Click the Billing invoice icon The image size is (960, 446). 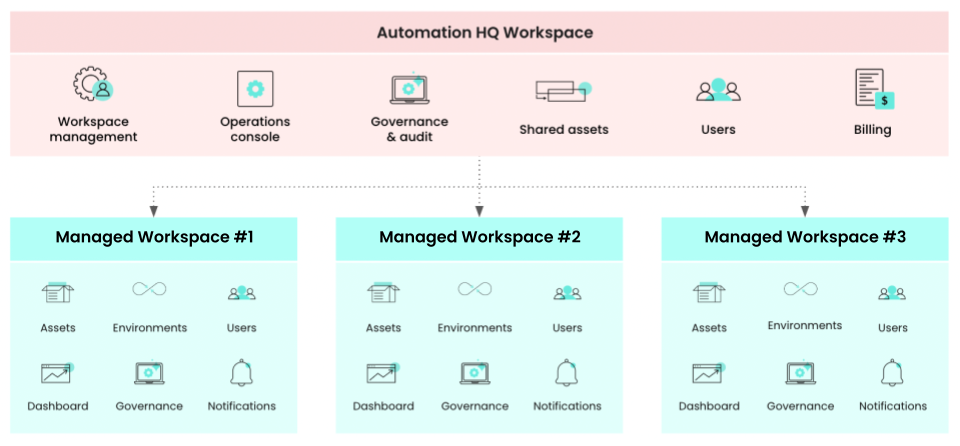click(872, 89)
